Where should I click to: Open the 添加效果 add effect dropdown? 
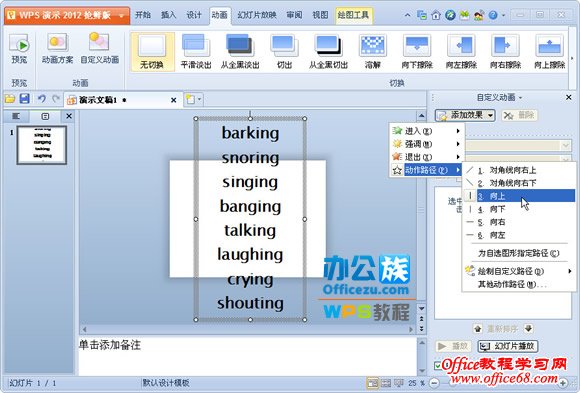pyautogui.click(x=465, y=115)
